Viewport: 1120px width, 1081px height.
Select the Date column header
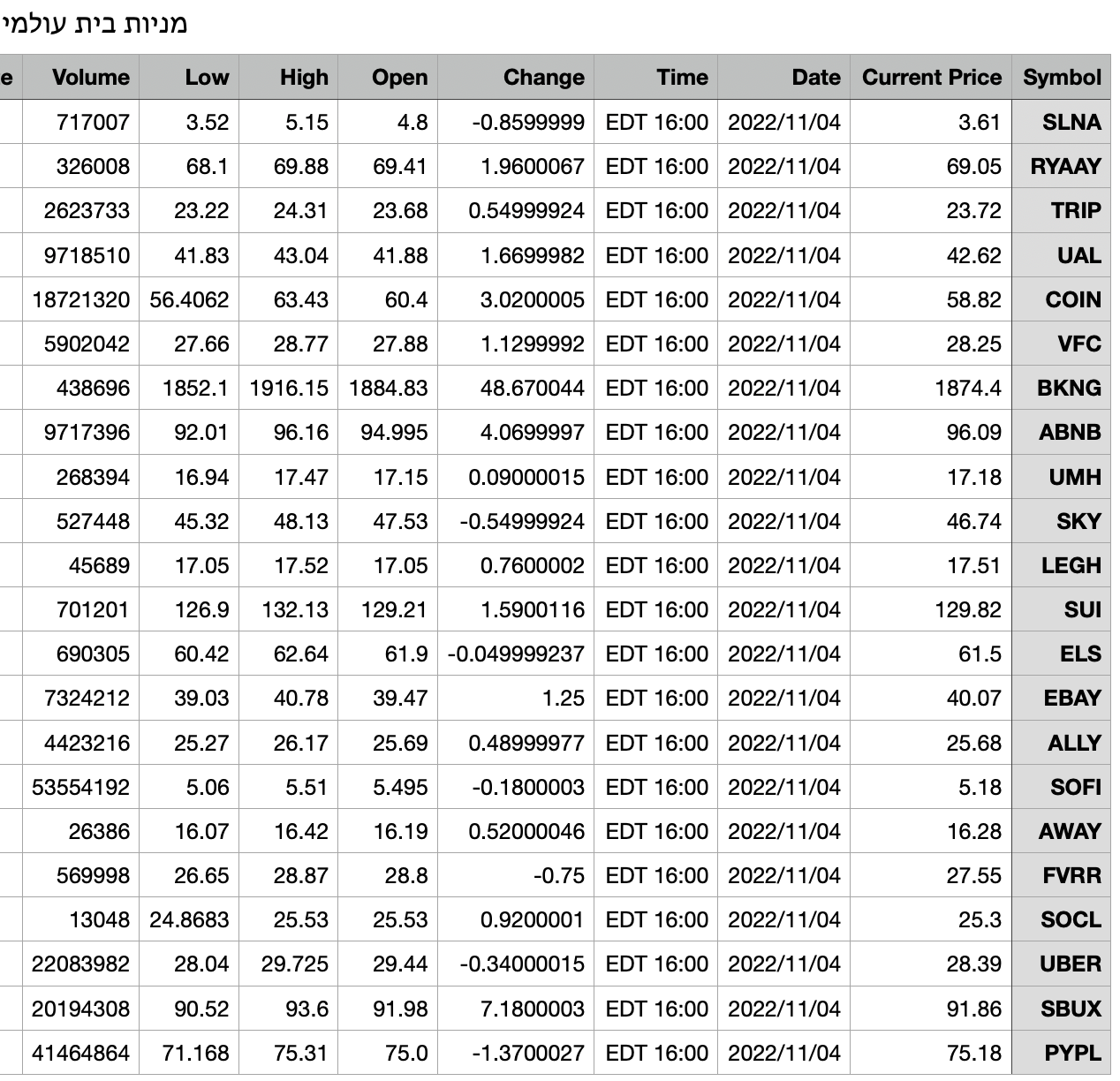[x=784, y=77]
